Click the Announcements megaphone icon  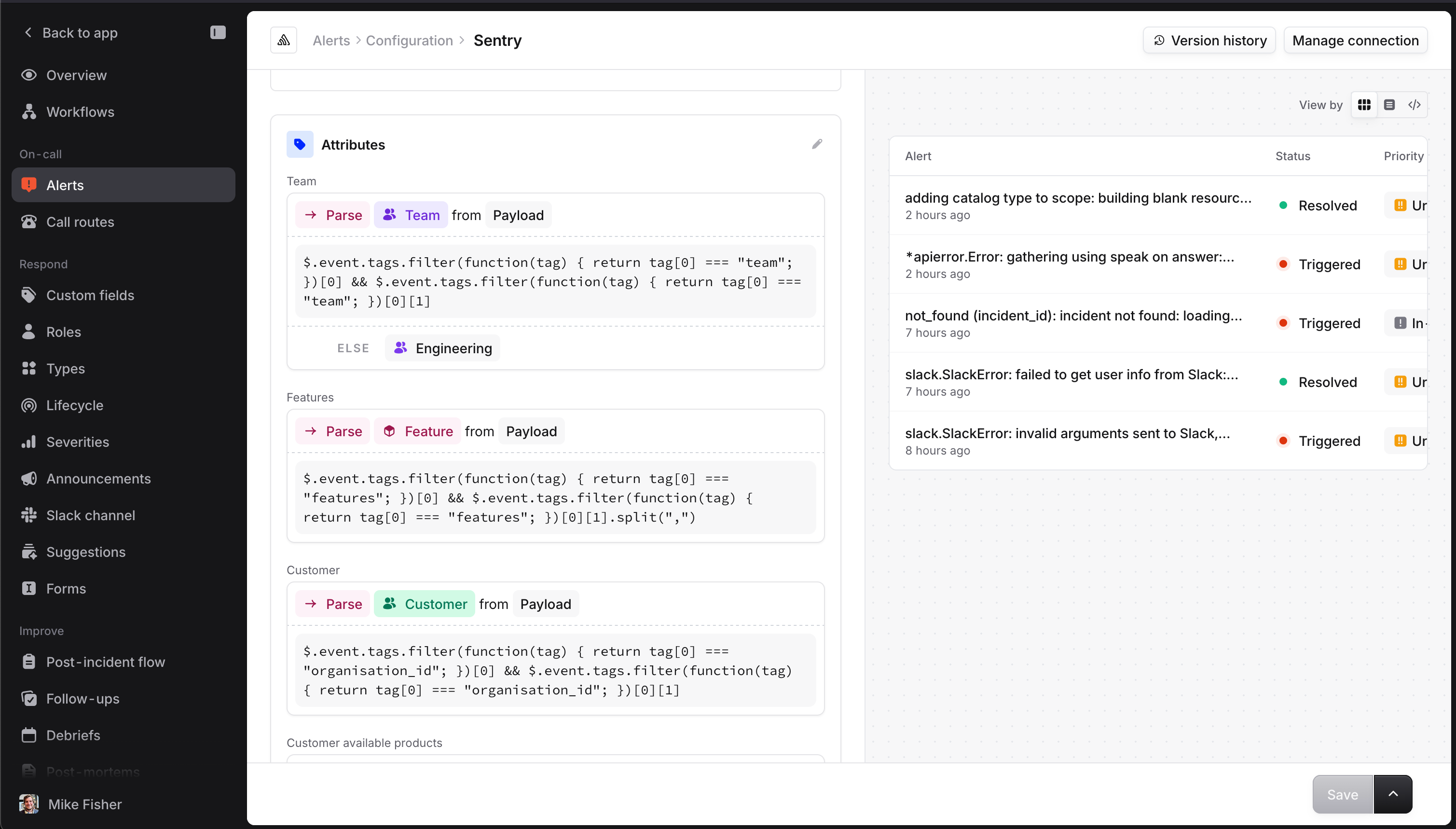tap(28, 478)
